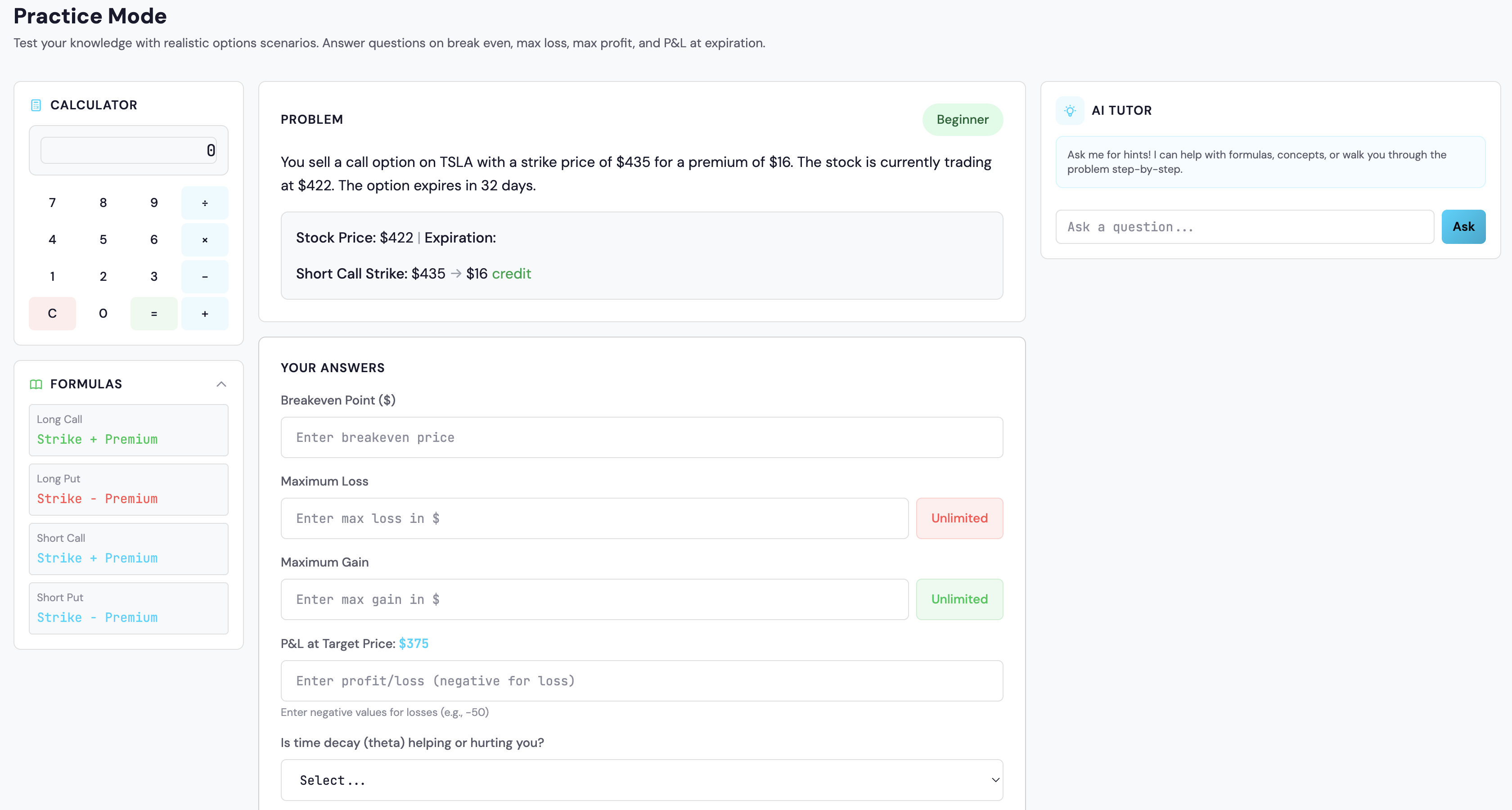The height and width of the screenshot is (810, 1512).
Task: Clear the calculator with C key
Action: [52, 314]
